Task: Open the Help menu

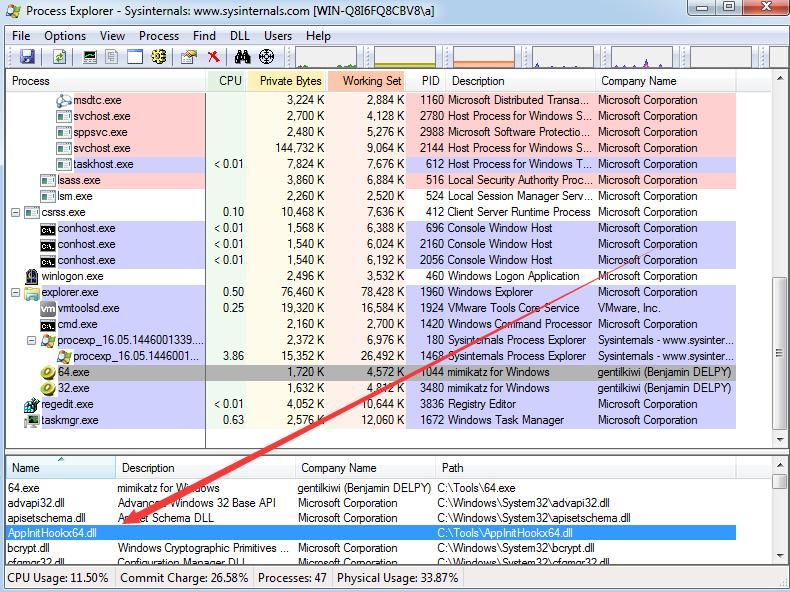Action: click(x=318, y=36)
